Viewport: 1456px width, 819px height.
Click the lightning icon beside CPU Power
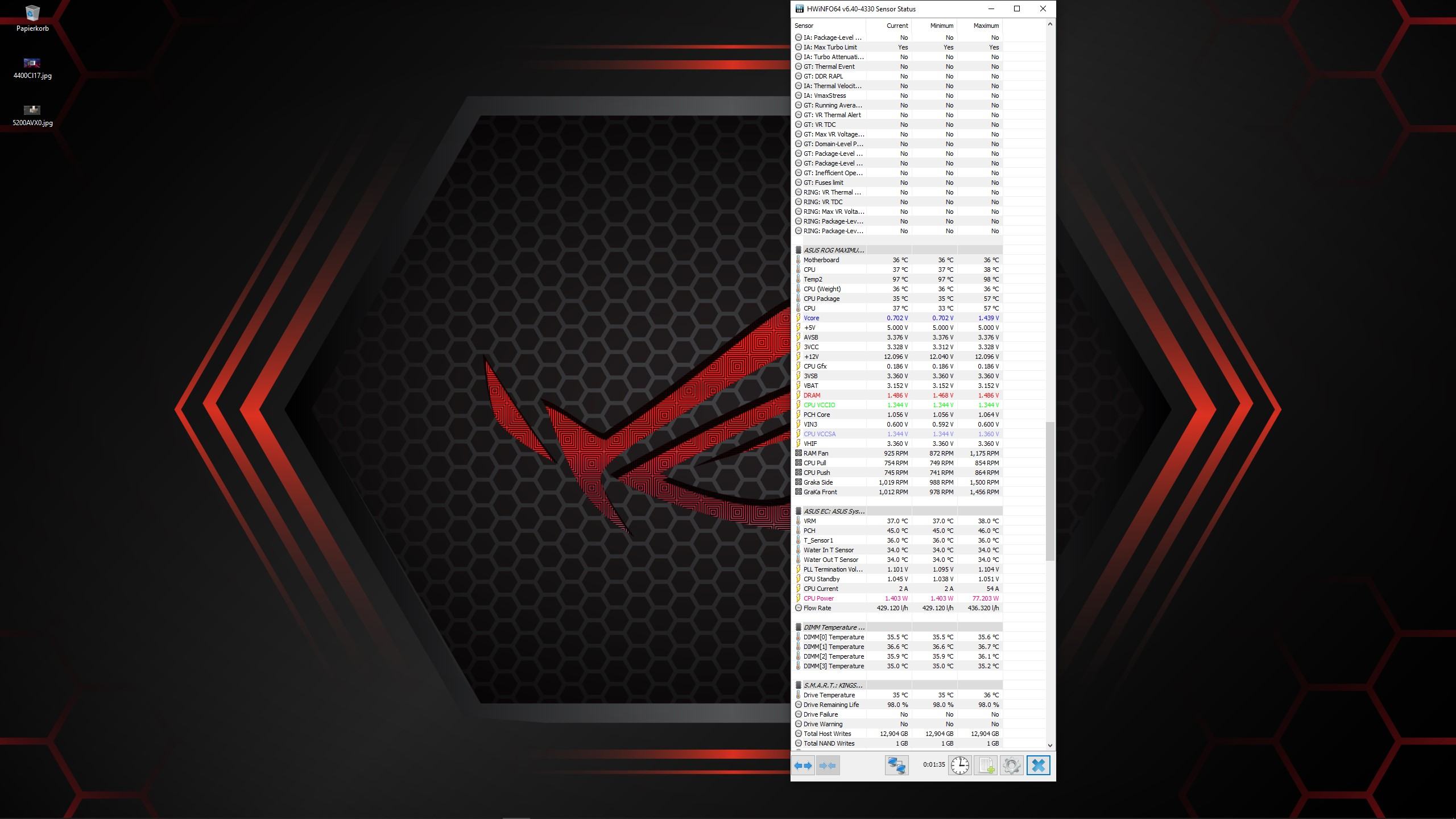[799, 598]
